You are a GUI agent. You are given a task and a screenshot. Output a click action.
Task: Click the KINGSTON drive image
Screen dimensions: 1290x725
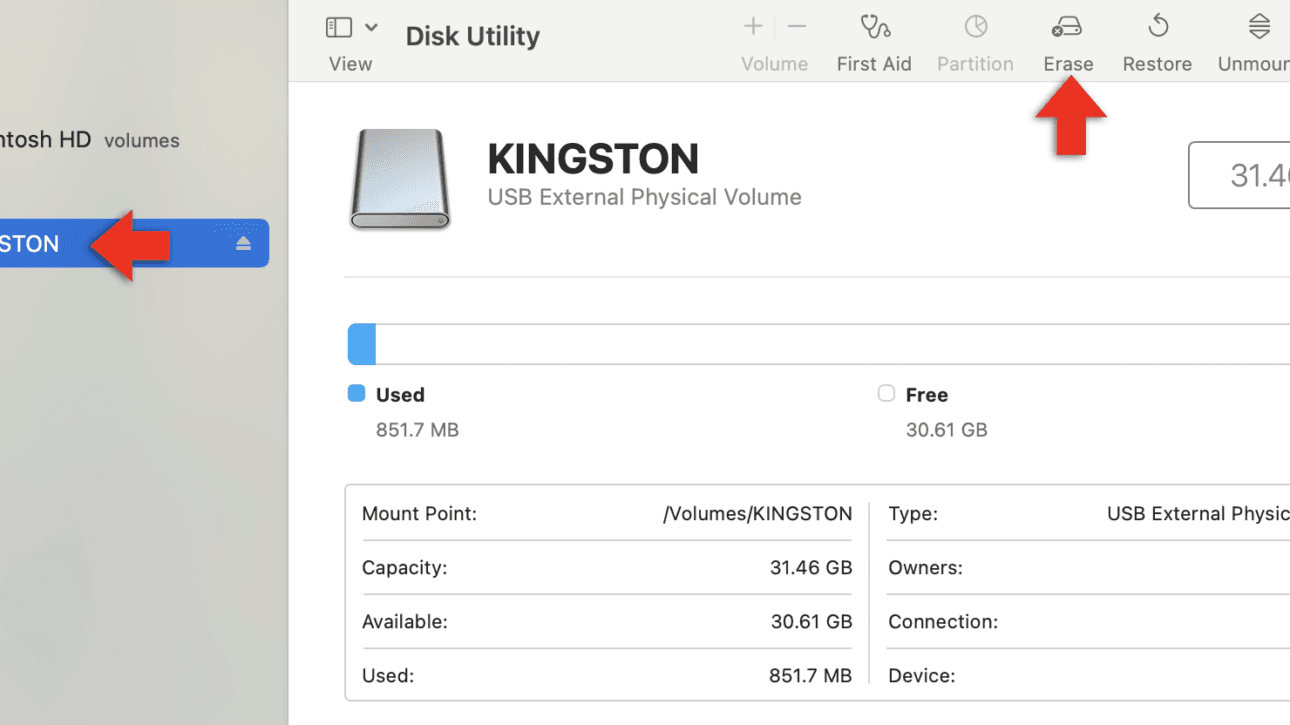pyautogui.click(x=400, y=178)
